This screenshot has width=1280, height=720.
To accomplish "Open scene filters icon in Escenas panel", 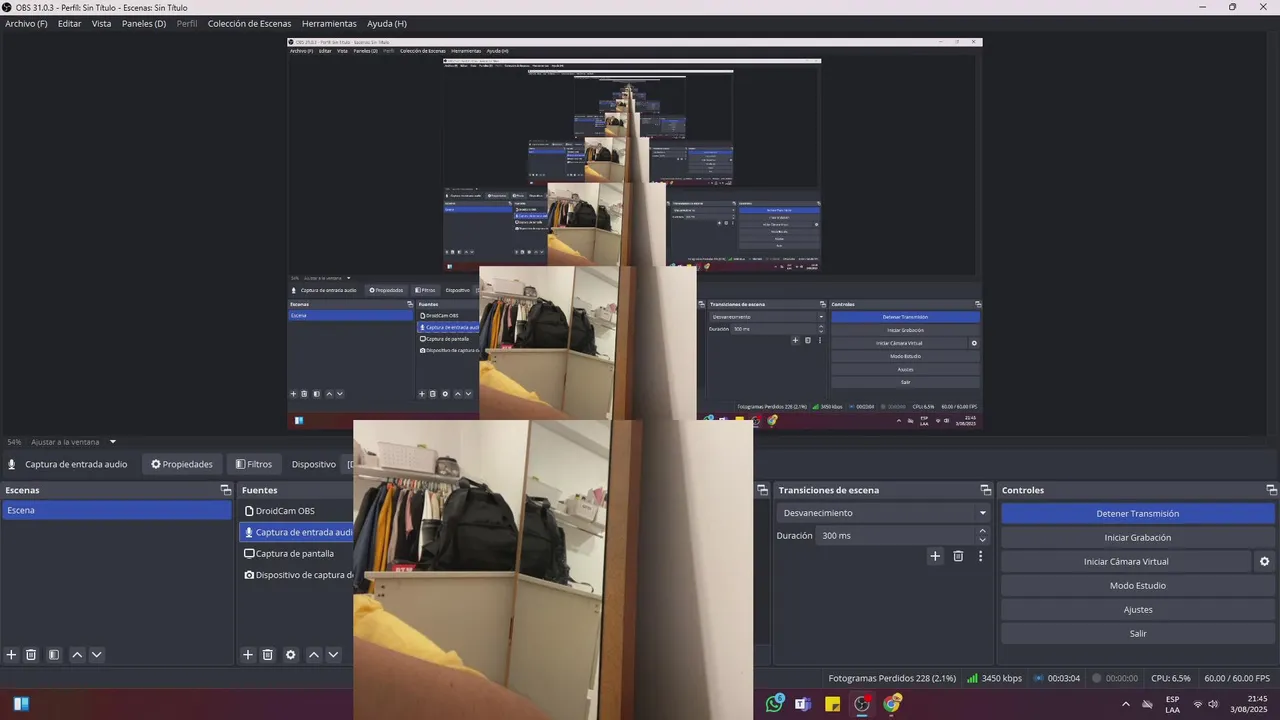I will click(x=54, y=655).
